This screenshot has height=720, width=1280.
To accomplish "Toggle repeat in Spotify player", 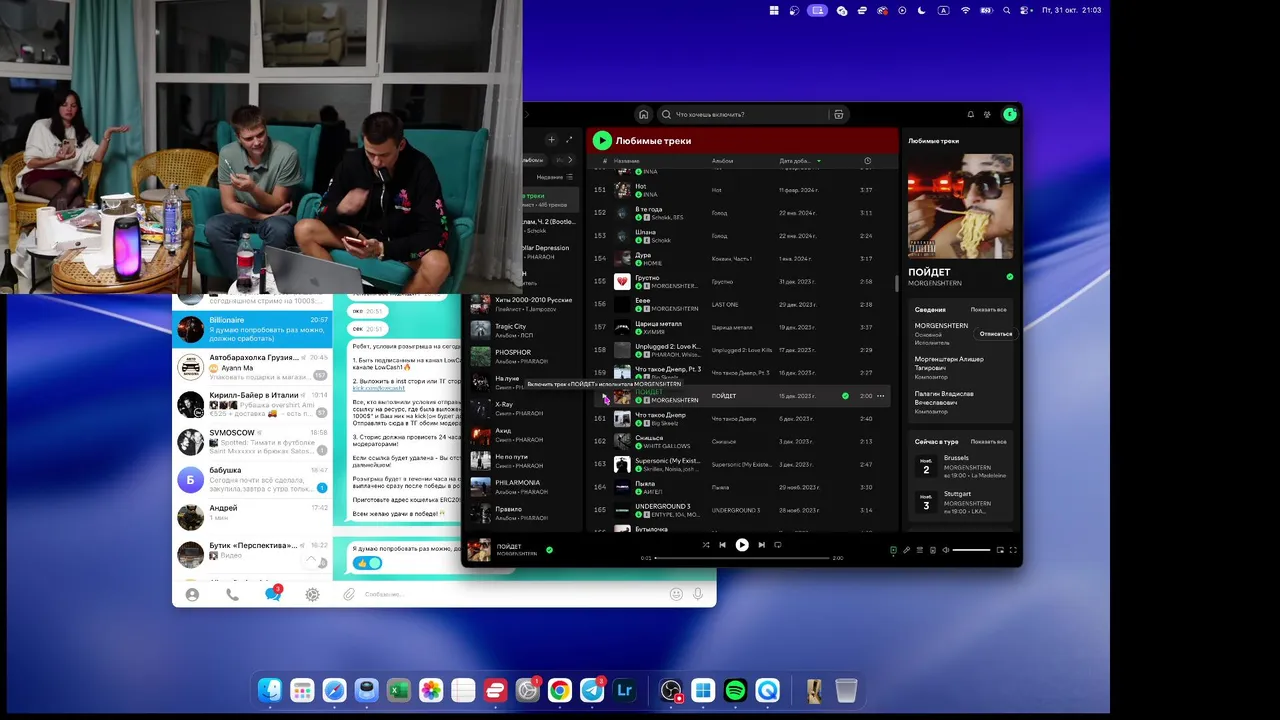I will point(778,545).
